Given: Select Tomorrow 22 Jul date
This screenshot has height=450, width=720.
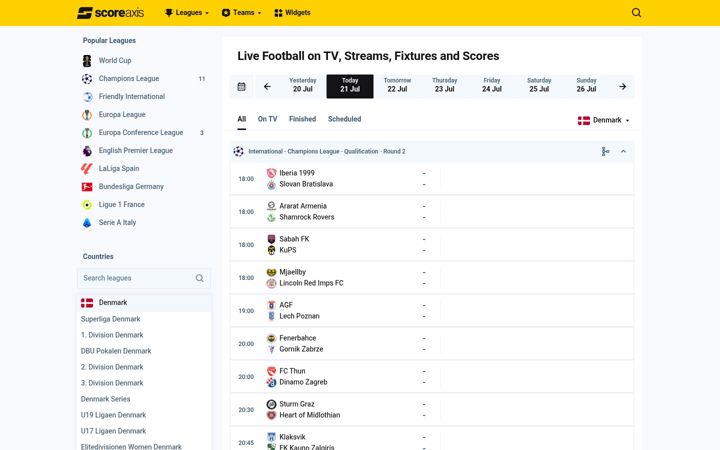Looking at the screenshot, I should point(397,86).
